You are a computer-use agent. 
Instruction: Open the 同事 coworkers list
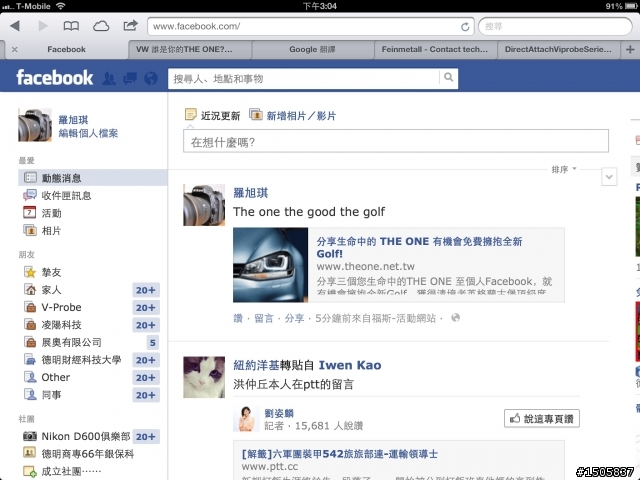point(51,395)
